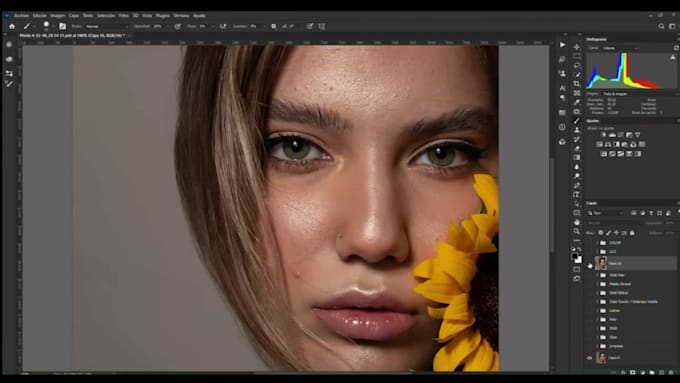680x383 pixels.
Task: Expand the Limpieza layer group
Action: pos(597,346)
